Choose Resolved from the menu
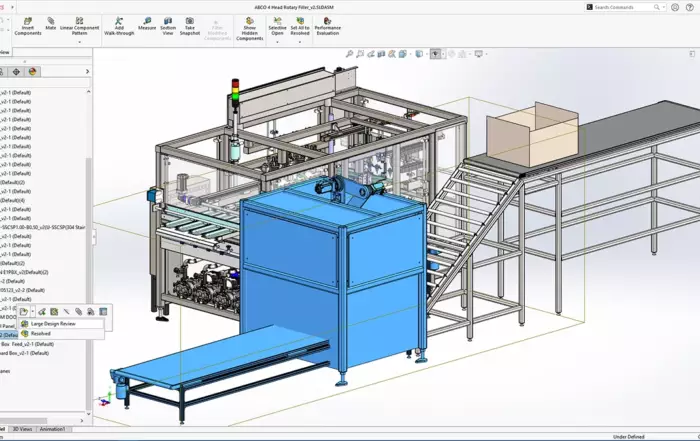This screenshot has height=441, width=700. point(61,333)
